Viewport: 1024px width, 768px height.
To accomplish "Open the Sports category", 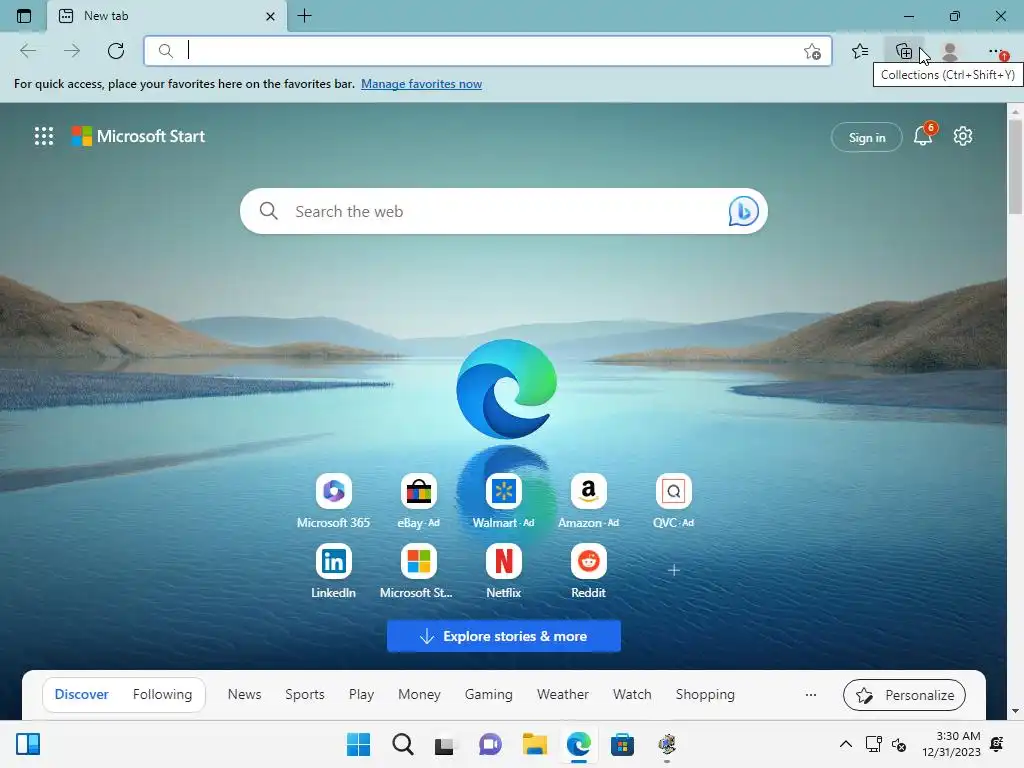I will point(305,694).
